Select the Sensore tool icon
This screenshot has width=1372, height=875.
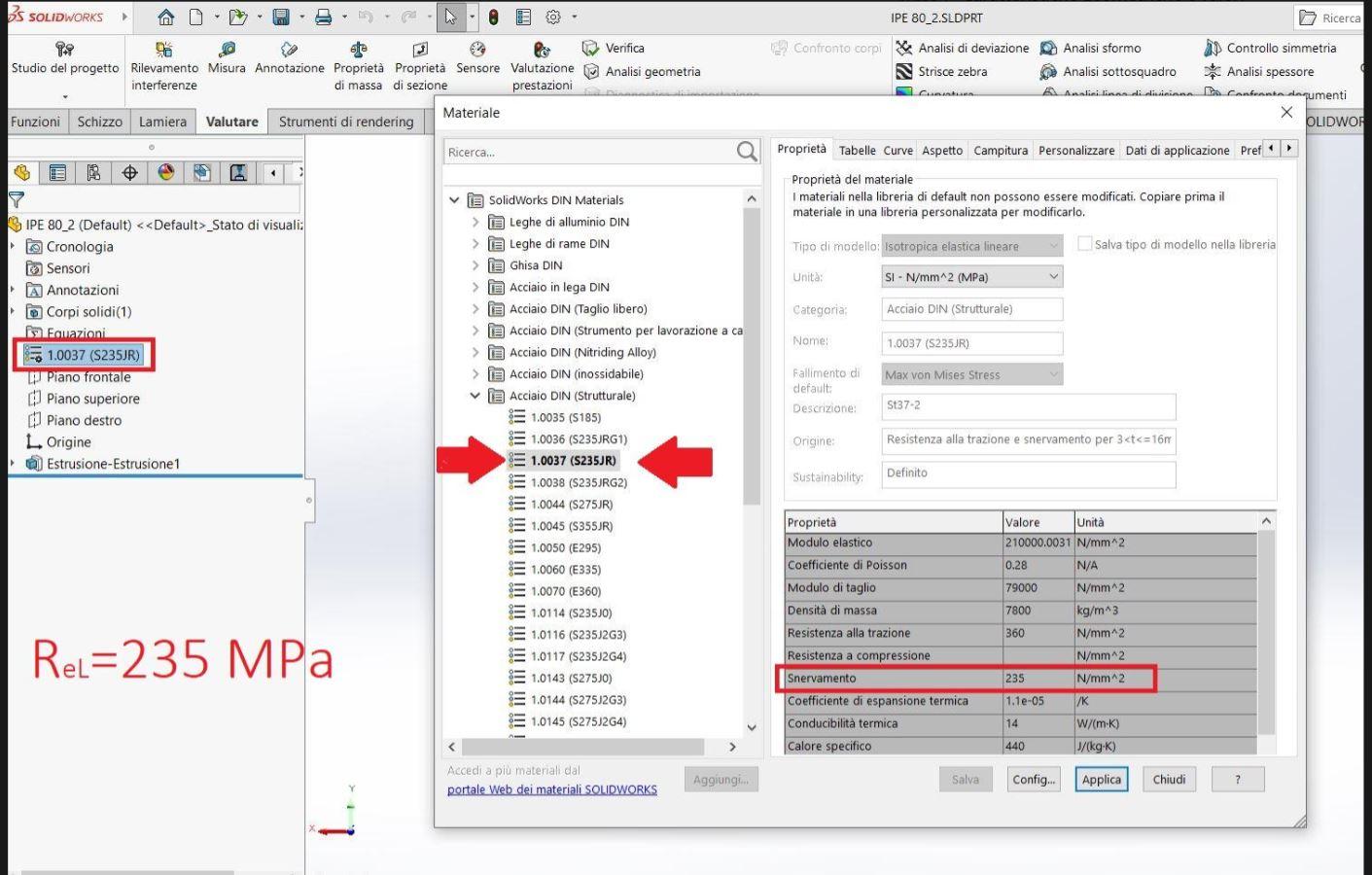[477, 50]
